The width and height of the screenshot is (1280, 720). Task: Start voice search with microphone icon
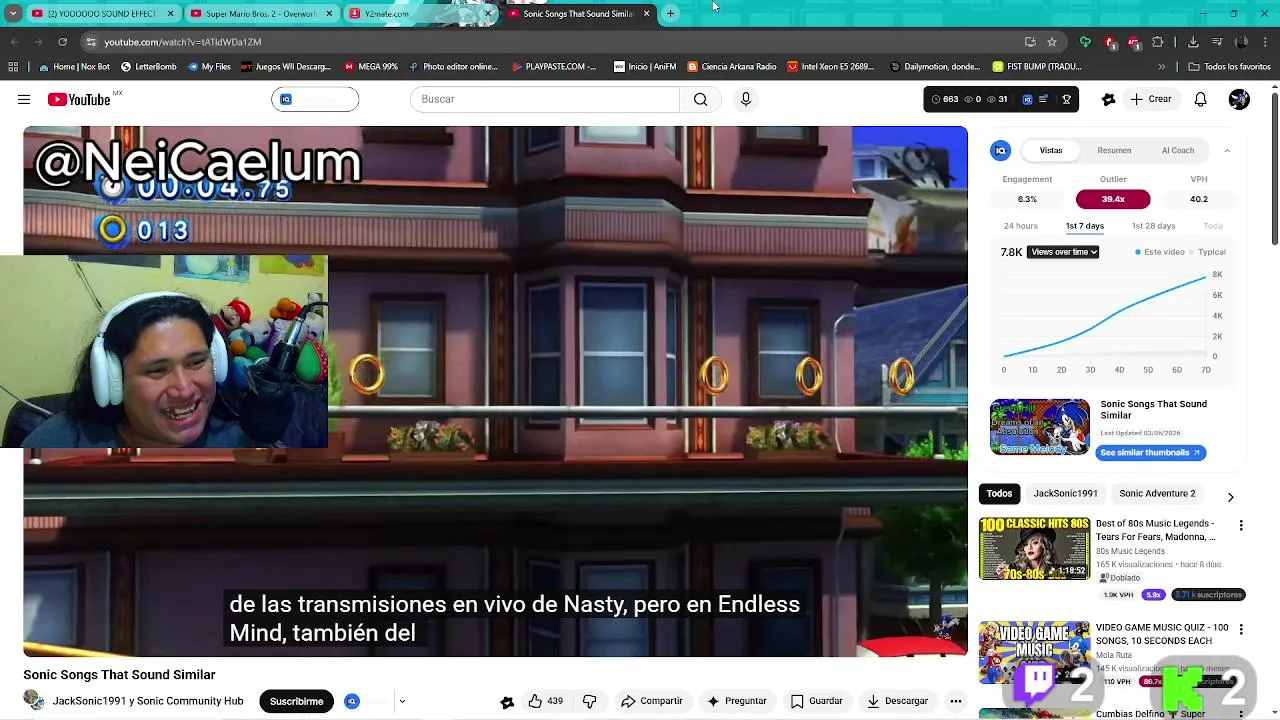pos(745,99)
